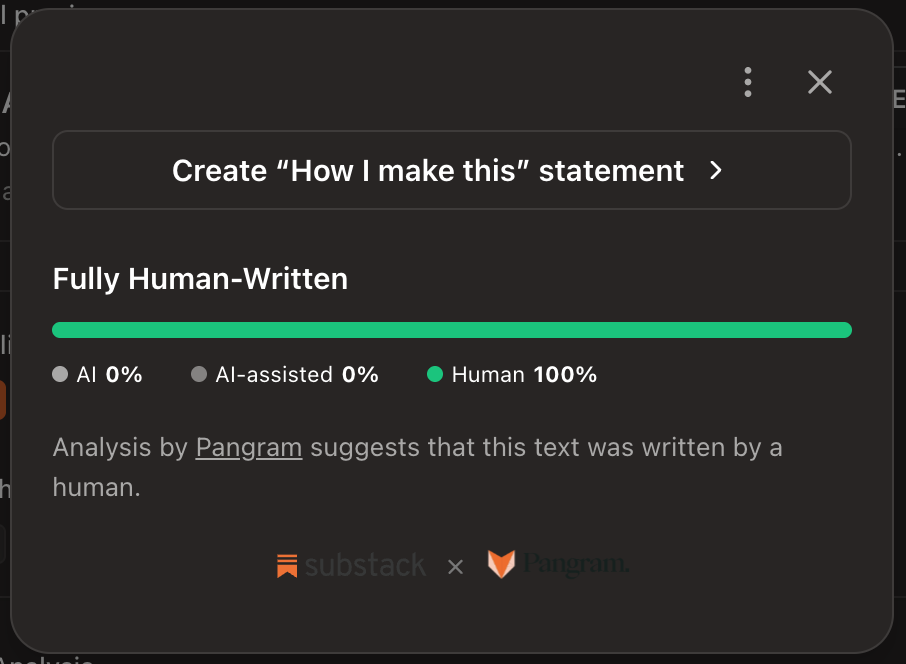This screenshot has height=664, width=906.
Task: Click the gray dot beside AI-assisted
Action: click(x=199, y=374)
